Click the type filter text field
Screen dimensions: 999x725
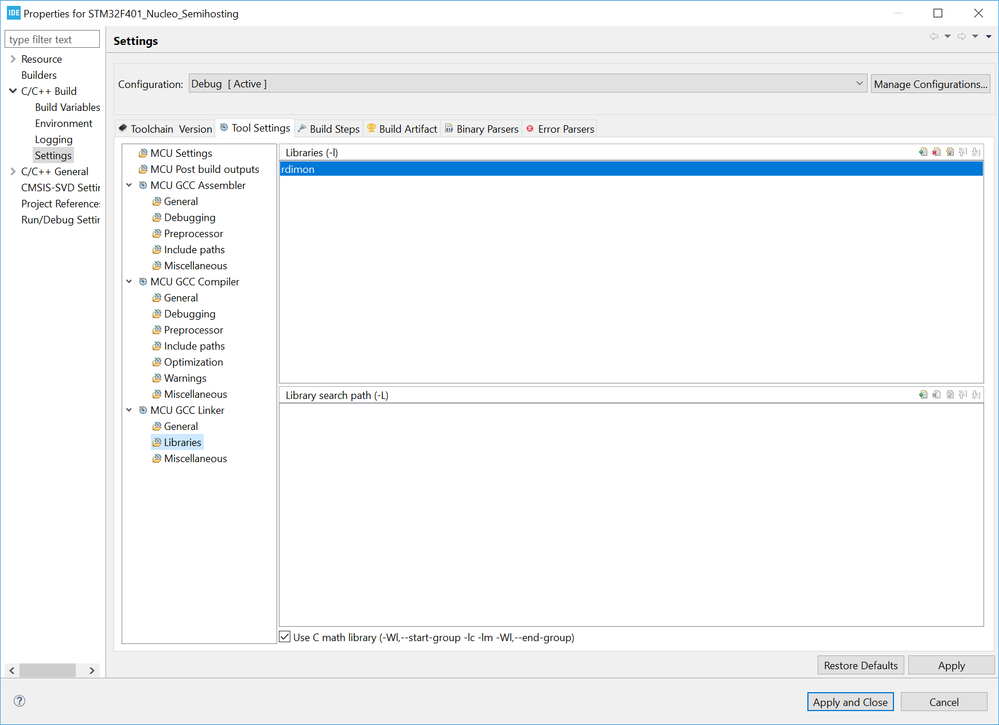tap(52, 40)
